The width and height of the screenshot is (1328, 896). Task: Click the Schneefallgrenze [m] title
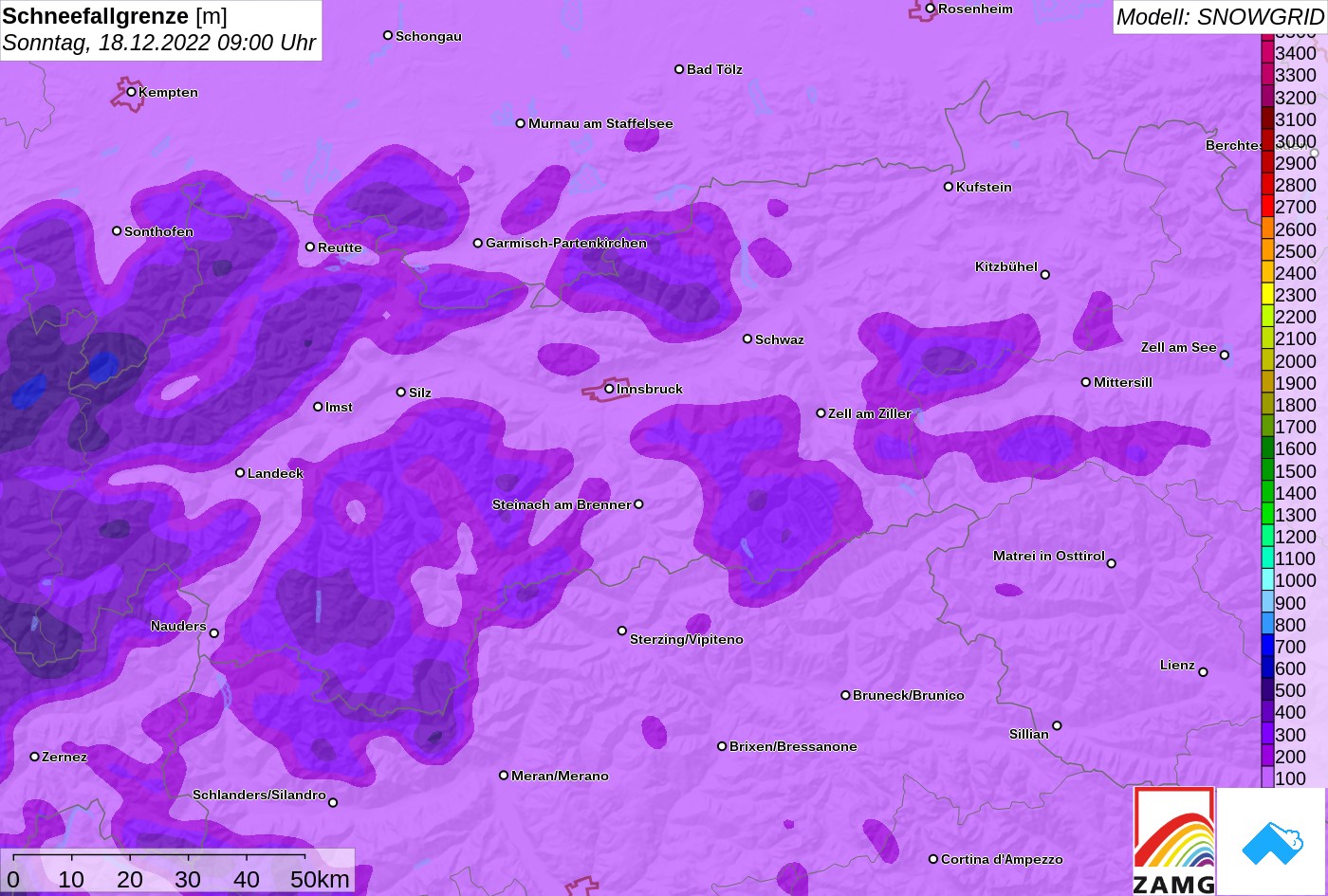pyautogui.click(x=115, y=16)
